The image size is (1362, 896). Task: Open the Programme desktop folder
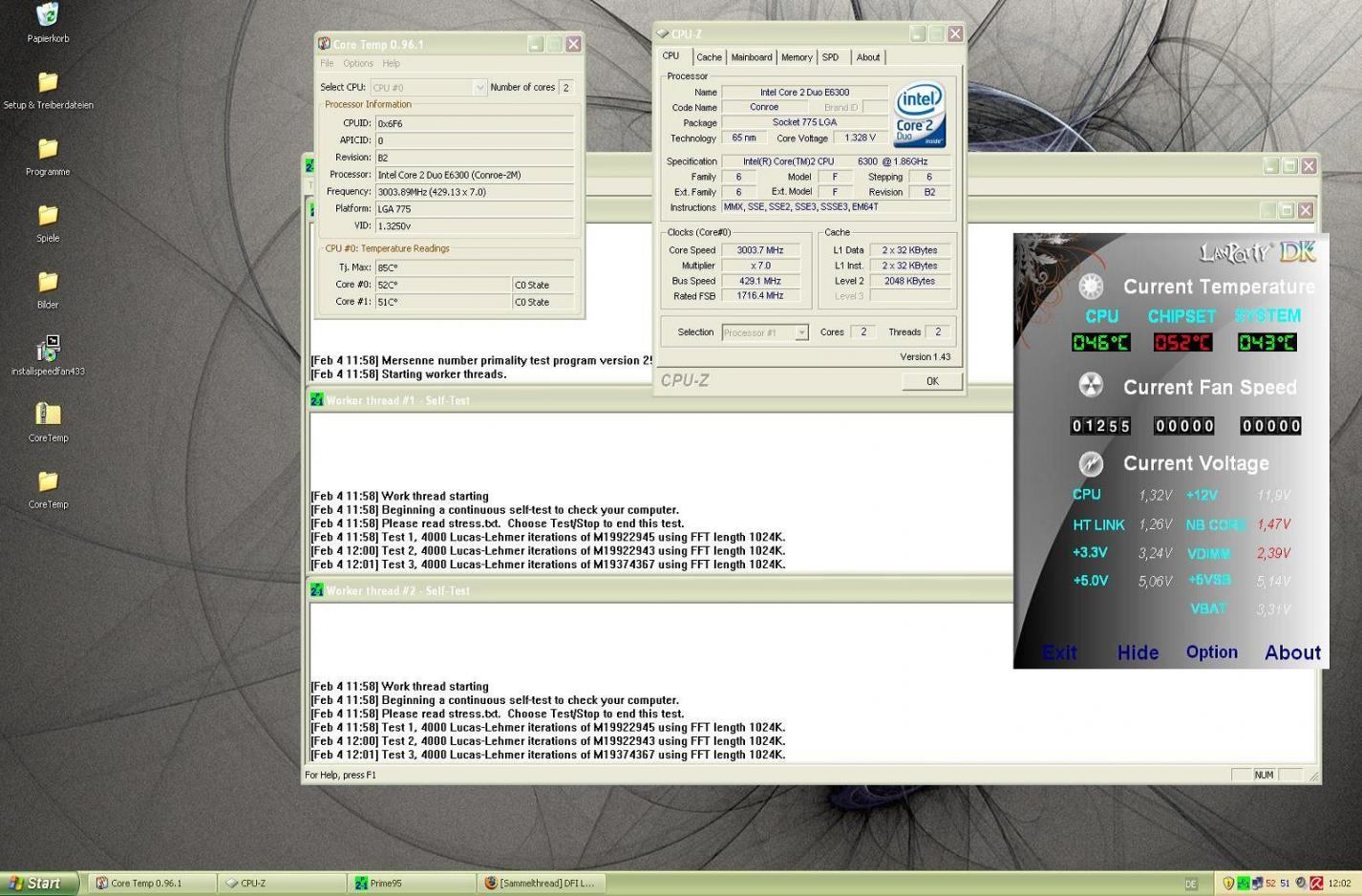click(48, 149)
